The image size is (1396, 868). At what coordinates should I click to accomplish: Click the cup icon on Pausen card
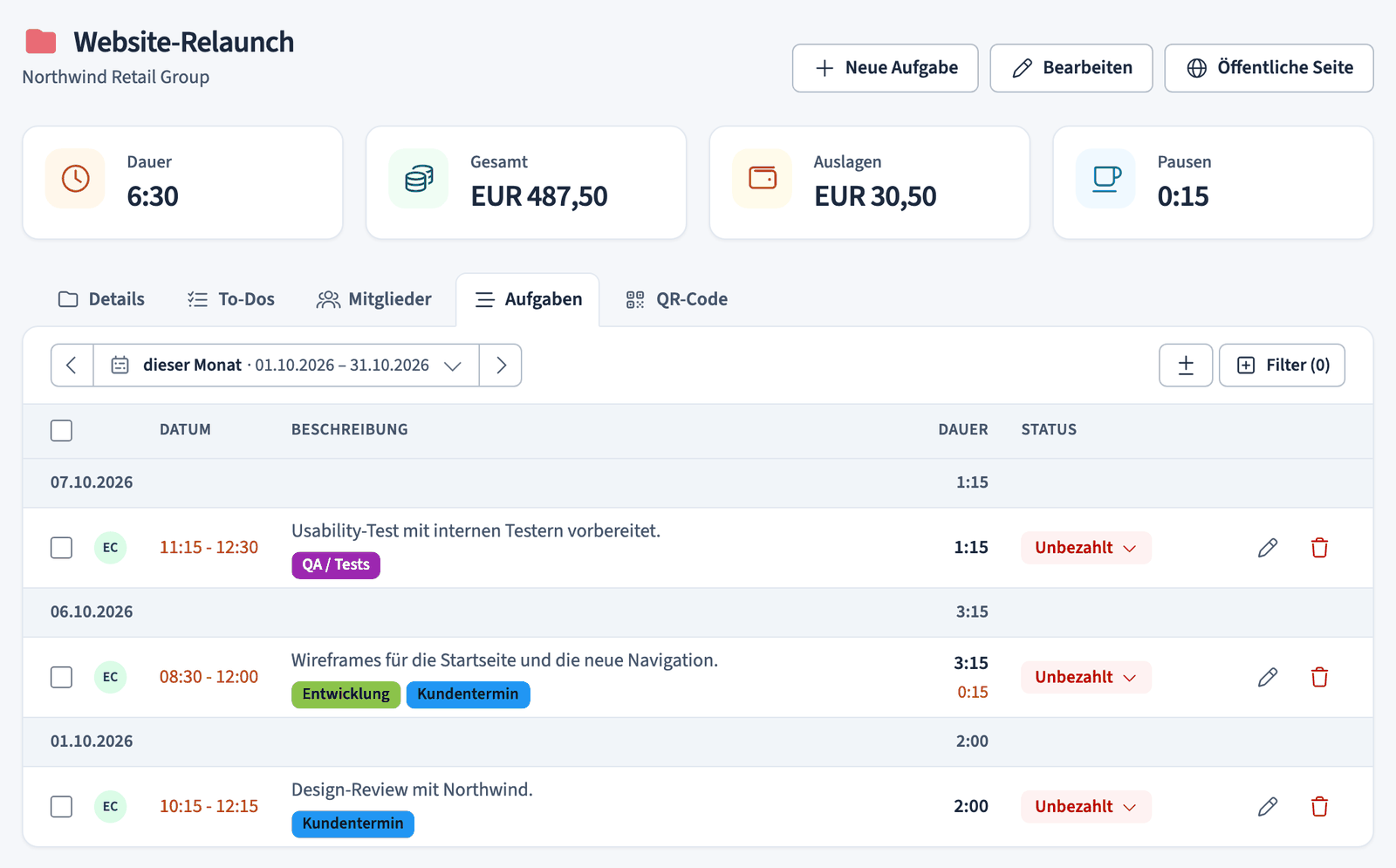click(x=1106, y=179)
